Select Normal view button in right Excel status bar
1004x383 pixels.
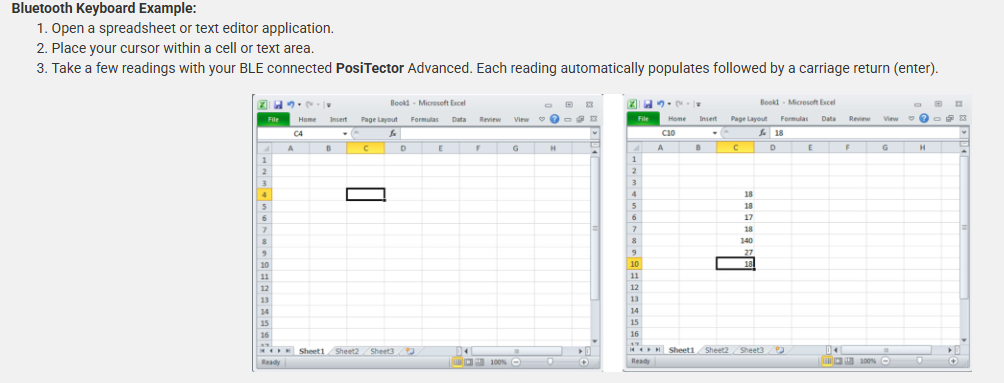[x=827, y=361]
